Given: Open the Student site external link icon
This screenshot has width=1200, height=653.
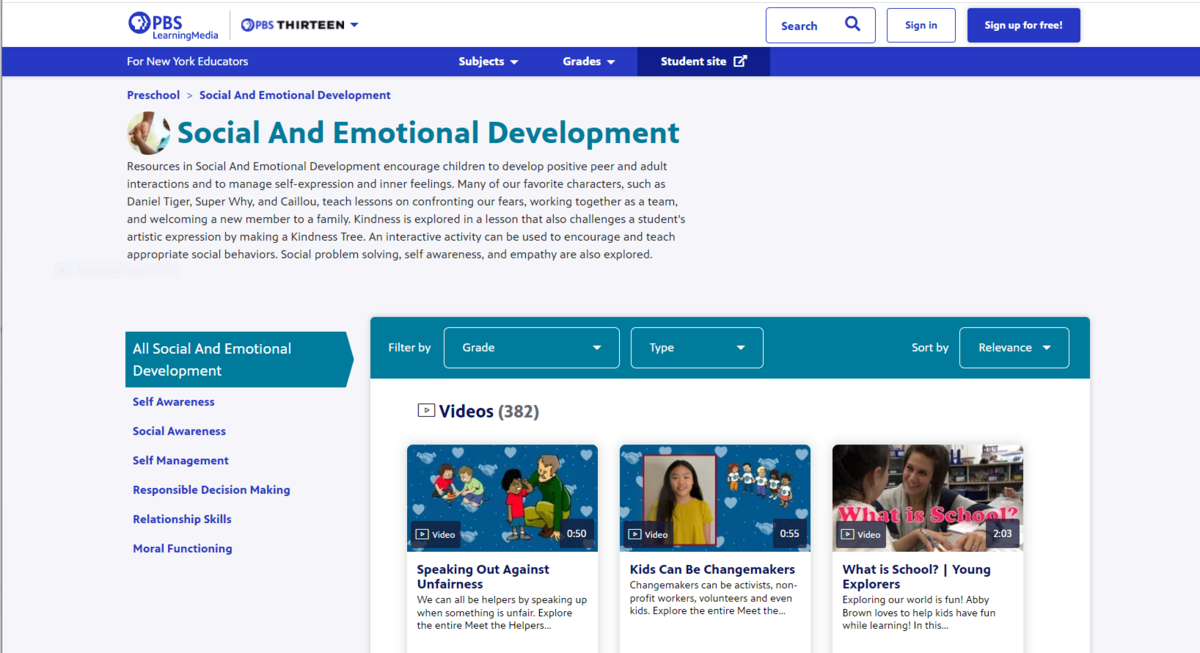Looking at the screenshot, I should tap(739, 61).
